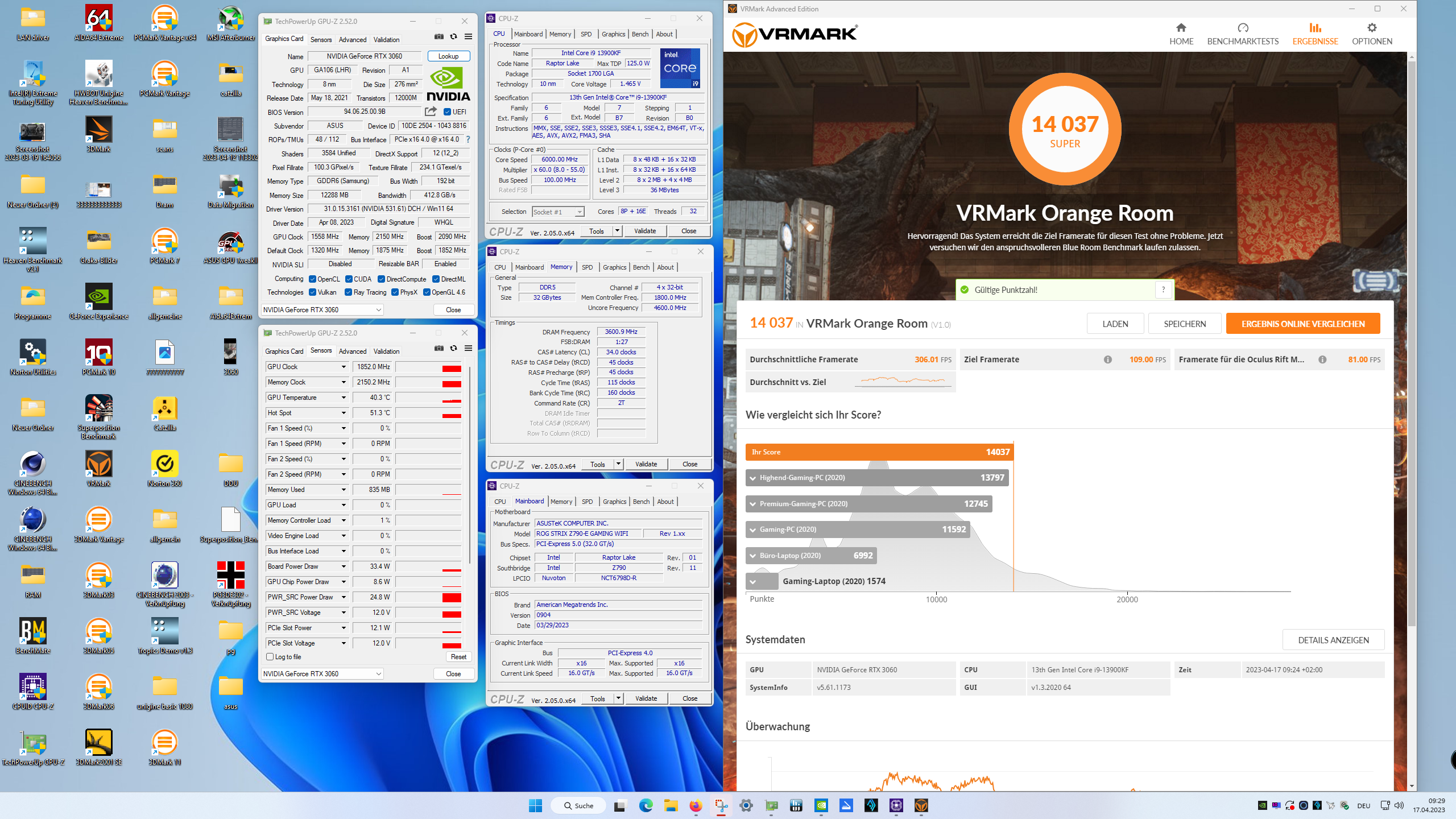Toggle Vulkan checkbox in GPU-Z
The height and width of the screenshot is (819, 1456).
(312, 292)
